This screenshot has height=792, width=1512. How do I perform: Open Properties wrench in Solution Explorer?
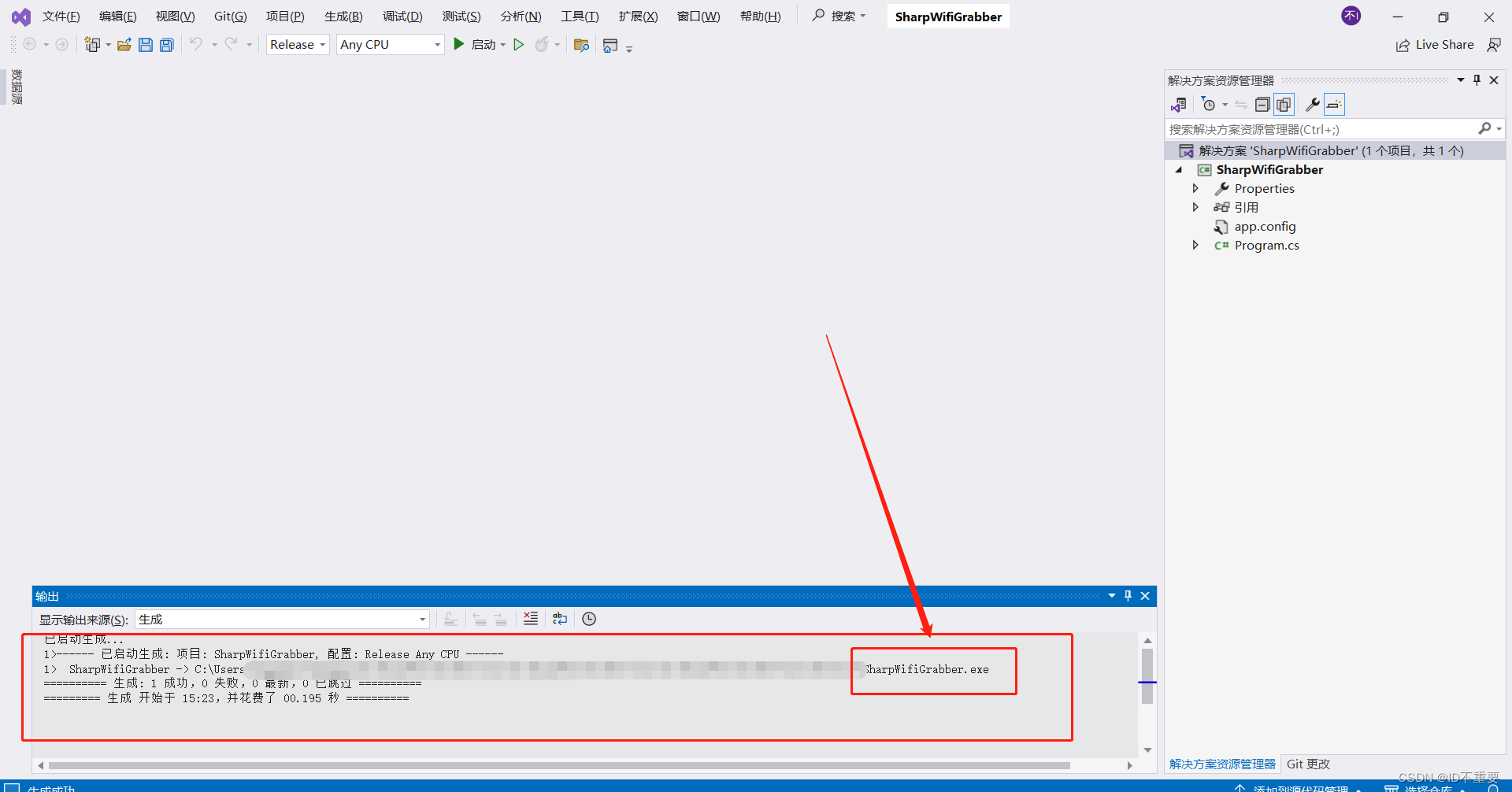(x=1312, y=105)
